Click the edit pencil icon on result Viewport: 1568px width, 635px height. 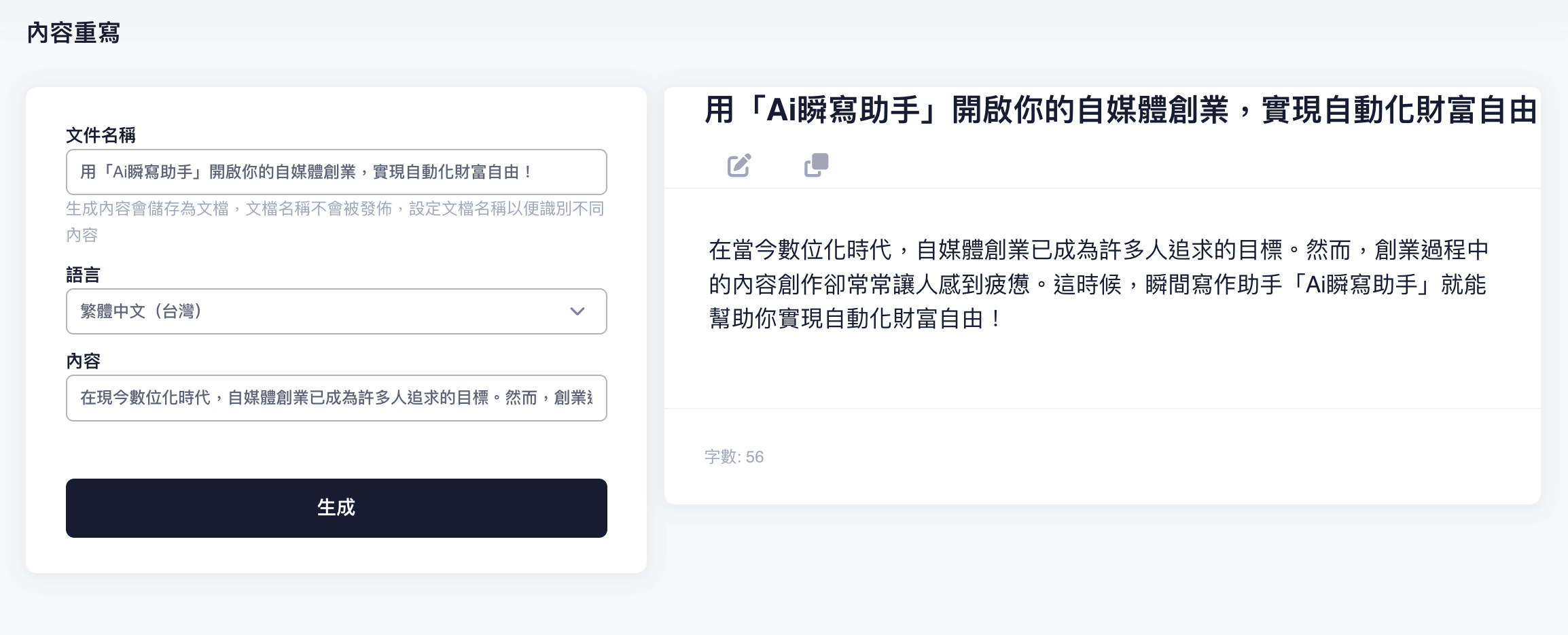coord(739,165)
